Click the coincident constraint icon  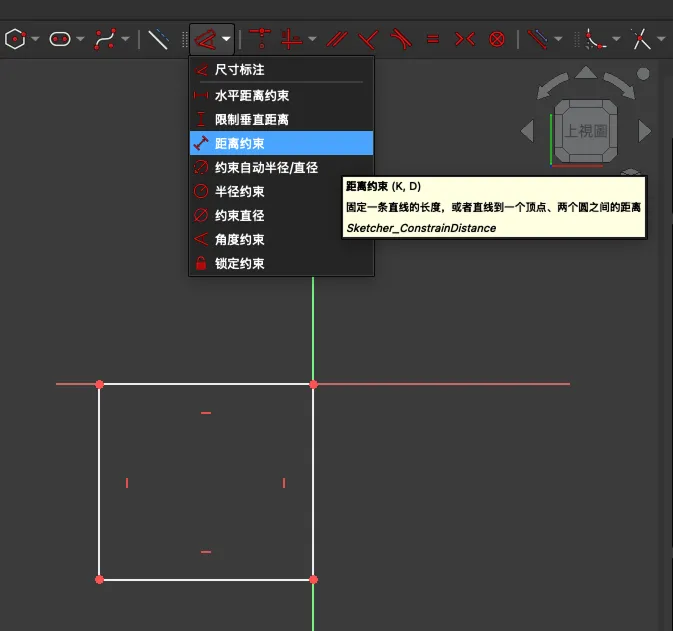coord(260,39)
